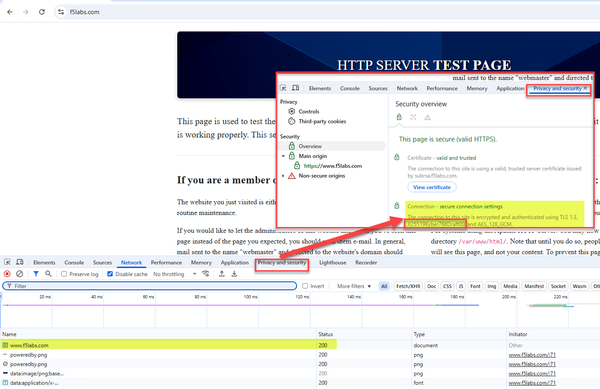Stop recording network log with red record icon
This screenshot has width=600, height=389.
pos(7,274)
